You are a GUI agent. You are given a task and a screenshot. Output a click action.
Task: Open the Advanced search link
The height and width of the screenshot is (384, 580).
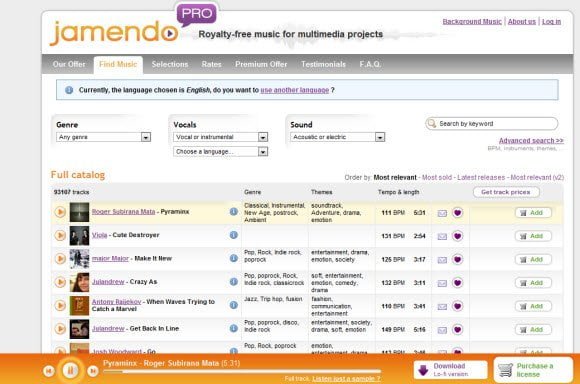[x=531, y=141]
